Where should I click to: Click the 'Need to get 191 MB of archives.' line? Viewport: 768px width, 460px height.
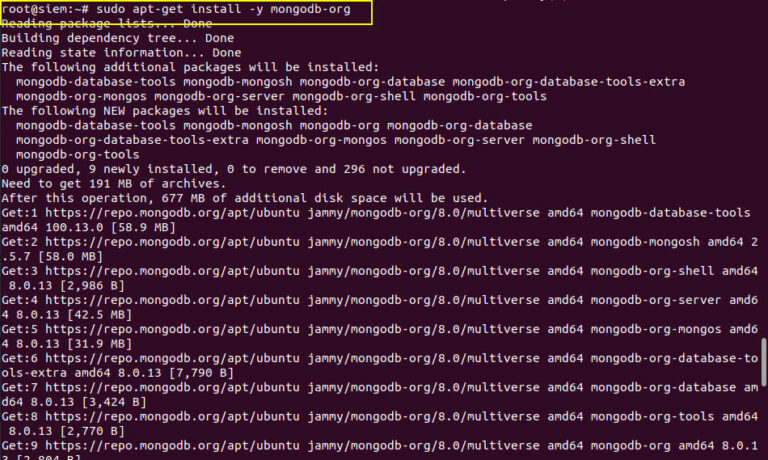coord(114,184)
